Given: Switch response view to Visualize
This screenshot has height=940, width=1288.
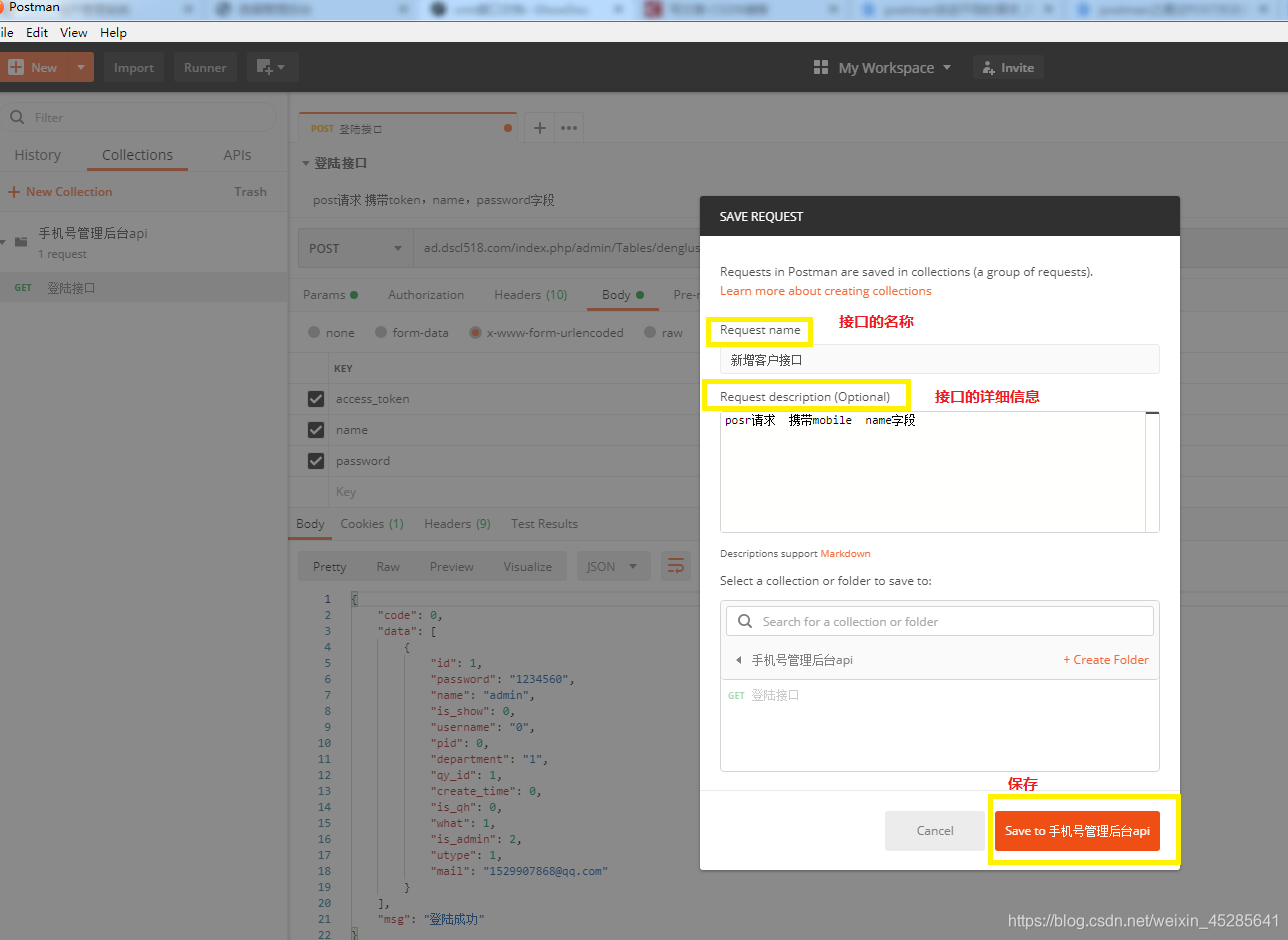Looking at the screenshot, I should tap(528, 567).
